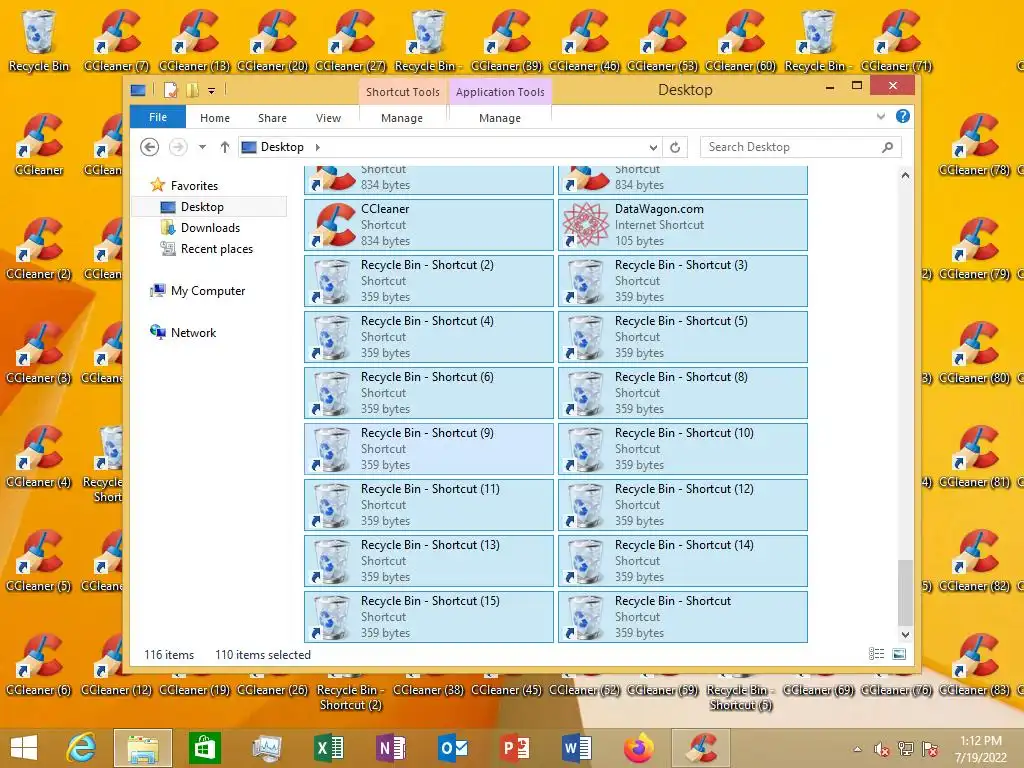Click the Back navigation arrow
The width and height of the screenshot is (1024, 768).
150,147
